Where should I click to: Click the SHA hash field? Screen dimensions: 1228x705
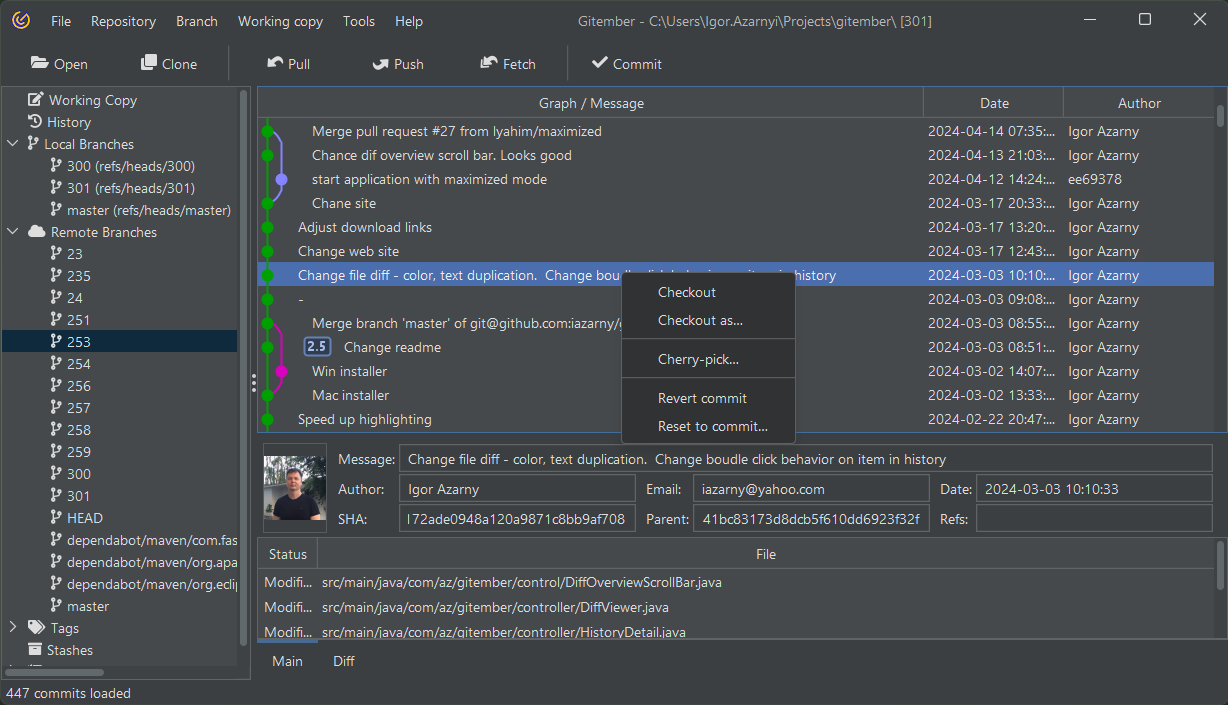[x=516, y=519]
